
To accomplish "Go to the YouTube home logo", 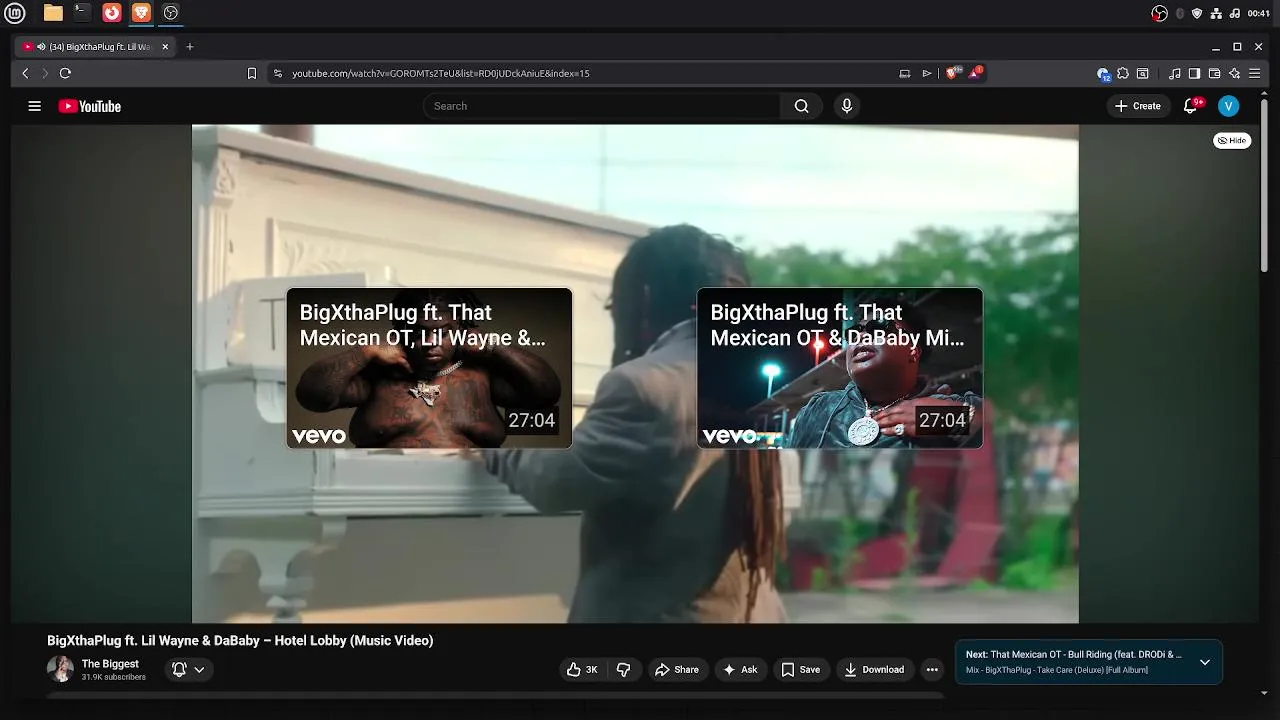I will click(90, 106).
